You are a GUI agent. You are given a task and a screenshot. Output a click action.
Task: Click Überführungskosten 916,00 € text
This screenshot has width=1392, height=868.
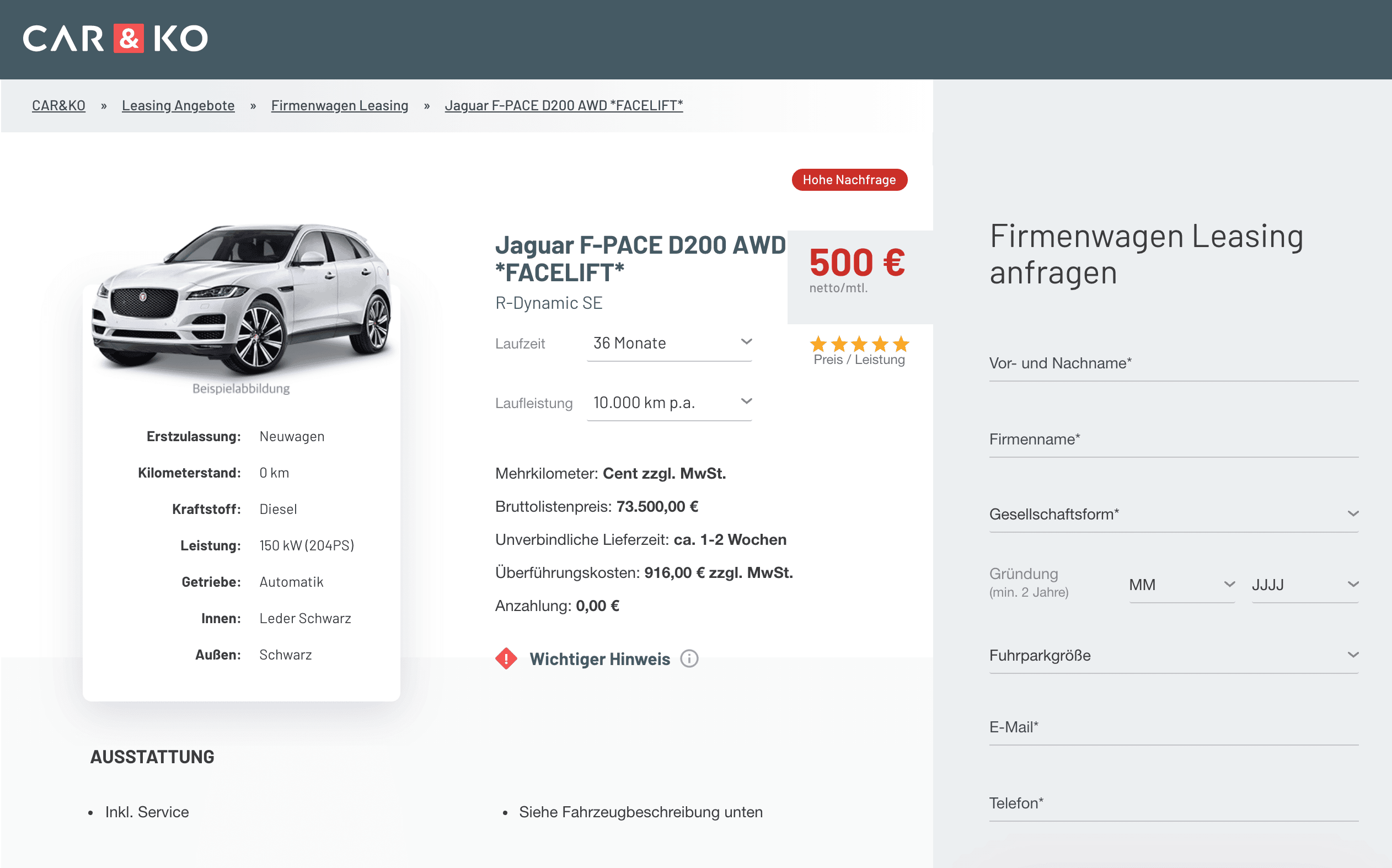coord(644,573)
